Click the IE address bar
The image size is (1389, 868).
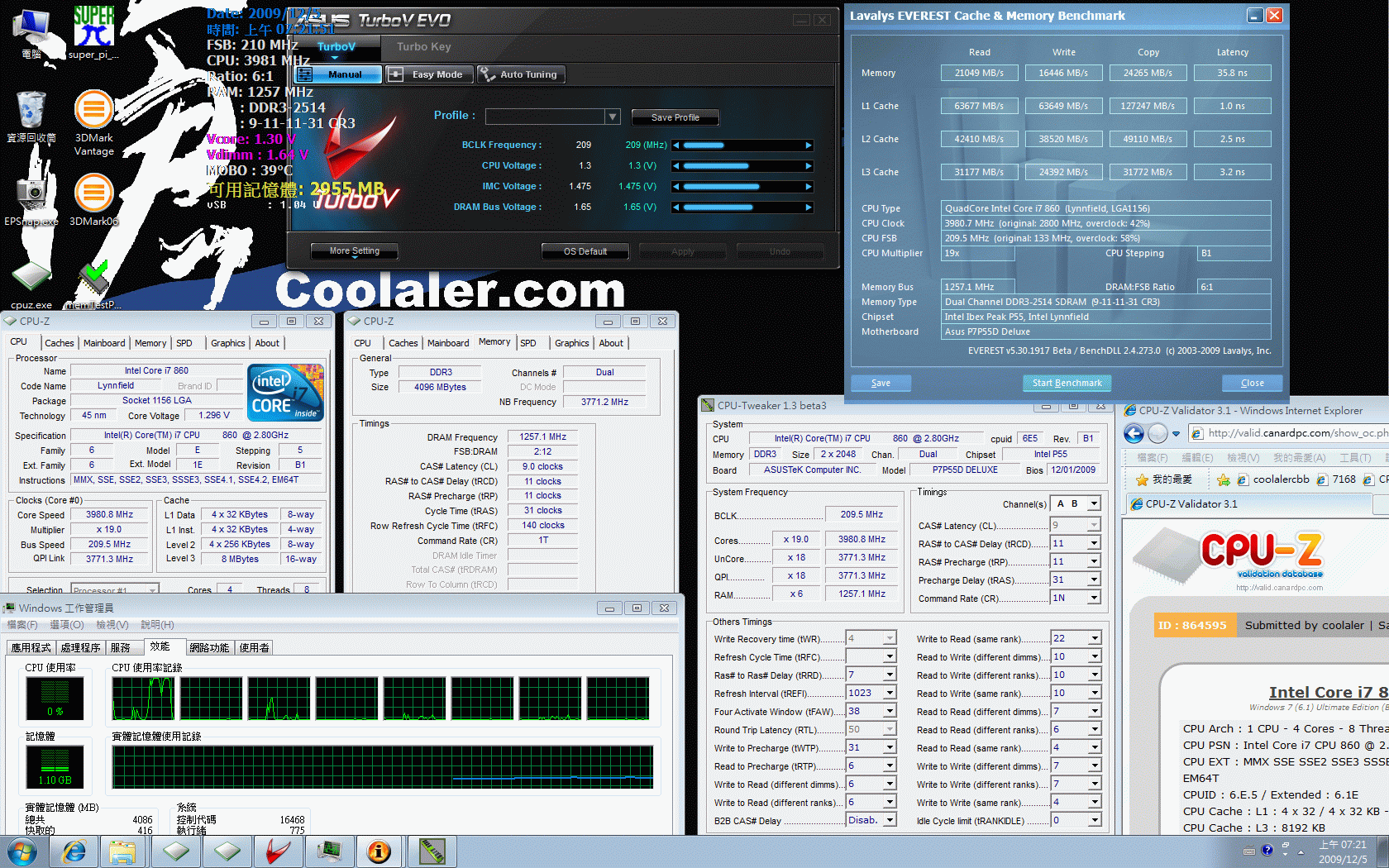[1290, 433]
